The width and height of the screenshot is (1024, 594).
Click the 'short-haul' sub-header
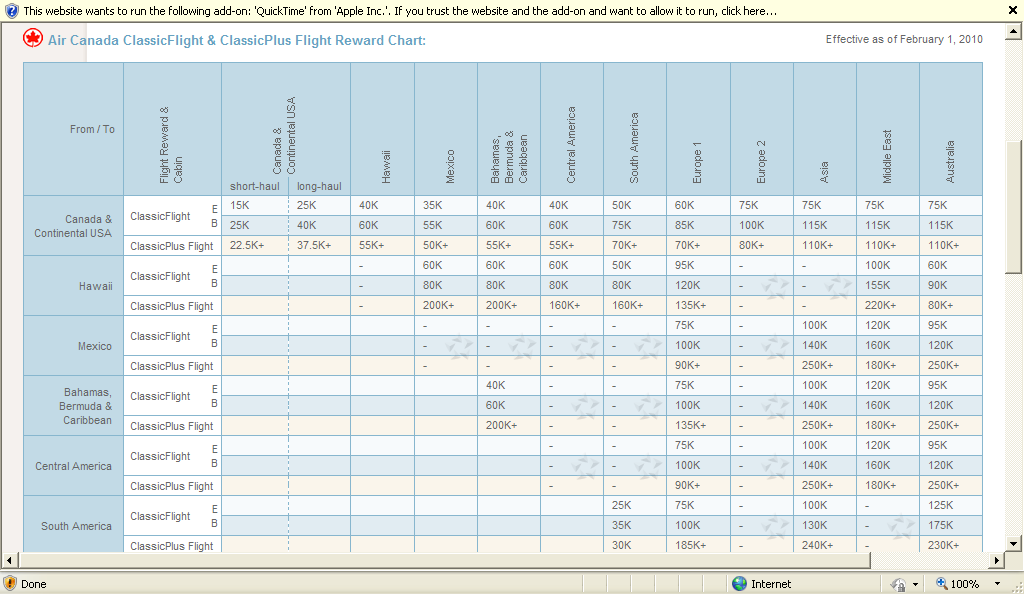(x=255, y=186)
